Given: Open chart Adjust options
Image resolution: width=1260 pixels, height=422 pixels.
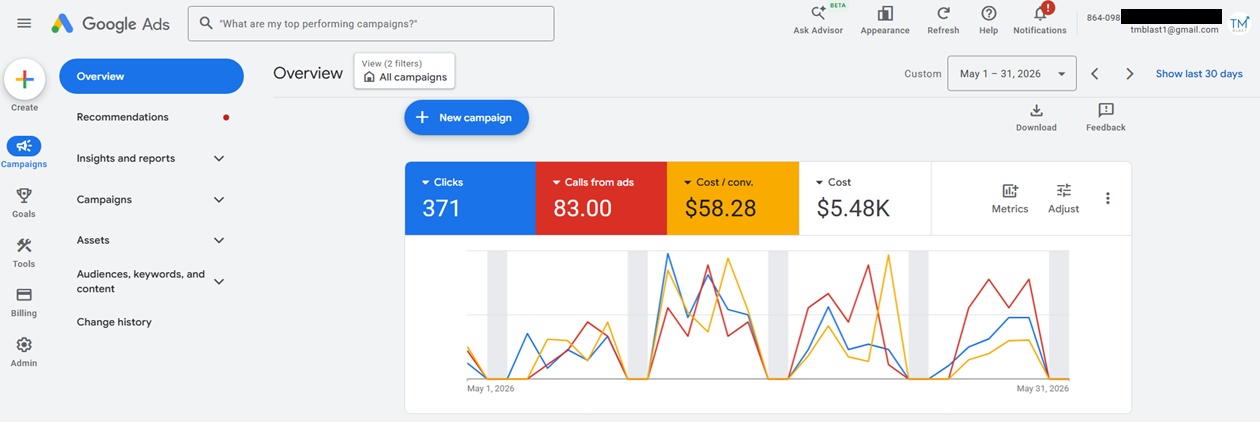Looking at the screenshot, I should pyautogui.click(x=1064, y=198).
